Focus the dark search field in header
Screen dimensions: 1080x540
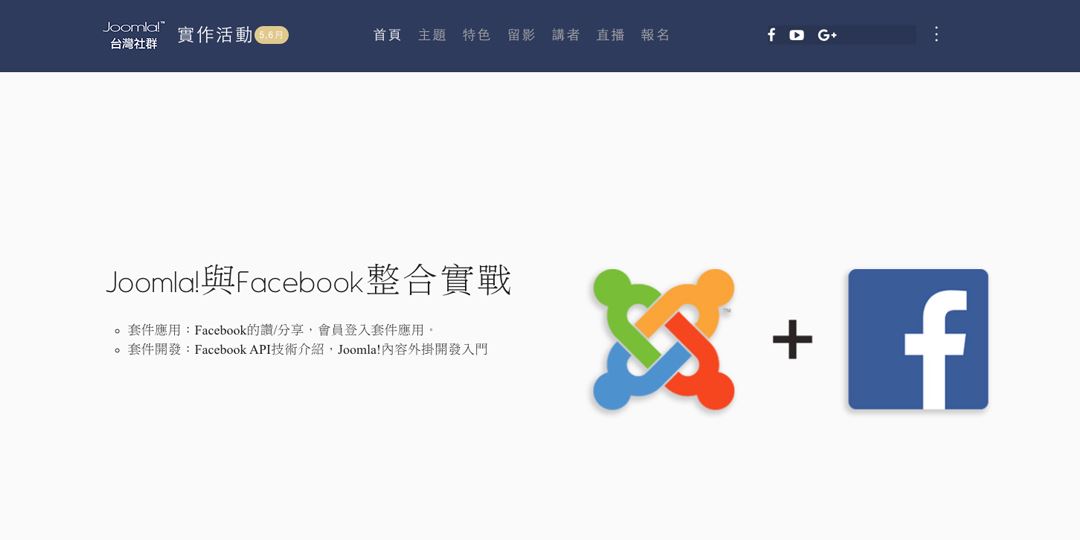point(878,35)
